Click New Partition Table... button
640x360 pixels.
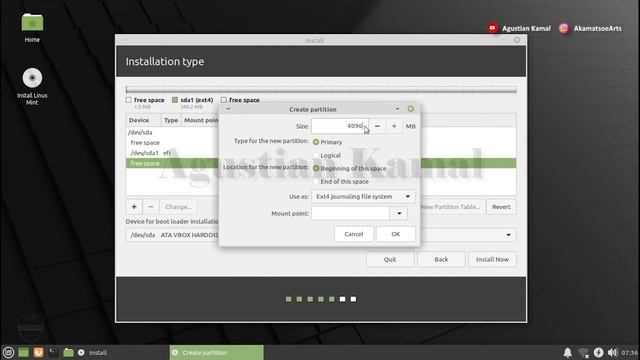click(x=452, y=207)
